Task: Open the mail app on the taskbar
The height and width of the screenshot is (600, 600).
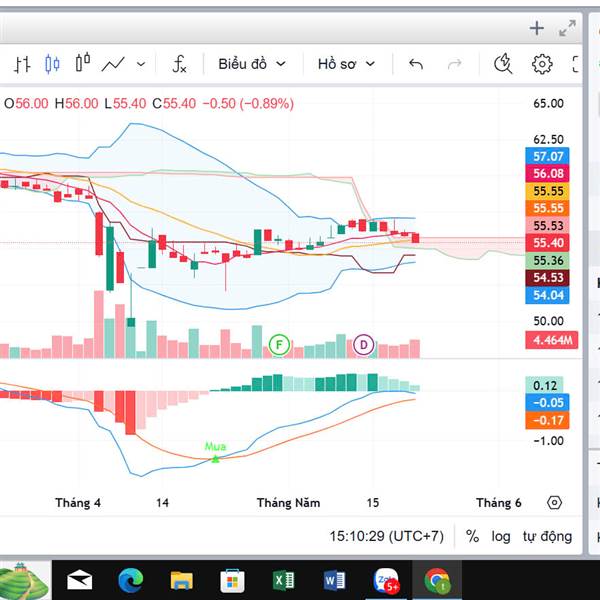Action: [x=79, y=580]
